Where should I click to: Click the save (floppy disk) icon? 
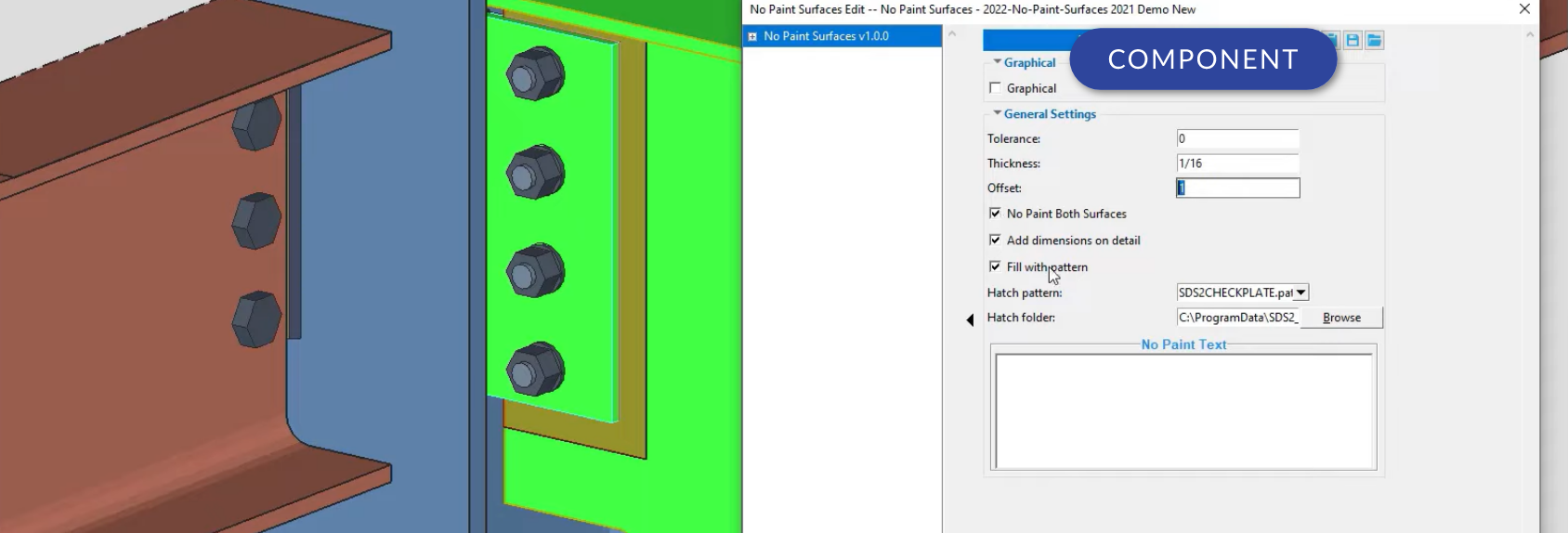pyautogui.click(x=1352, y=40)
